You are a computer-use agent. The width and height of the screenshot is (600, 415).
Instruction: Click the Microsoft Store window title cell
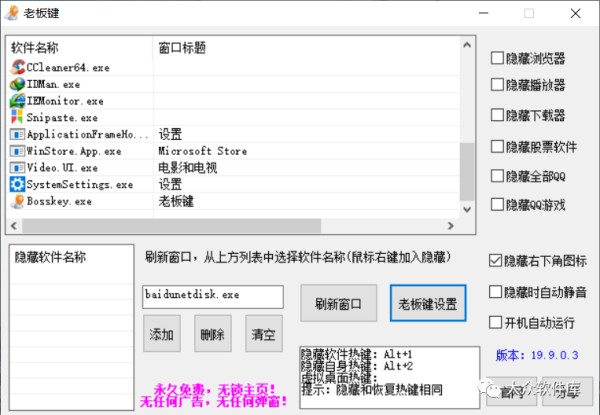pyautogui.click(x=203, y=151)
